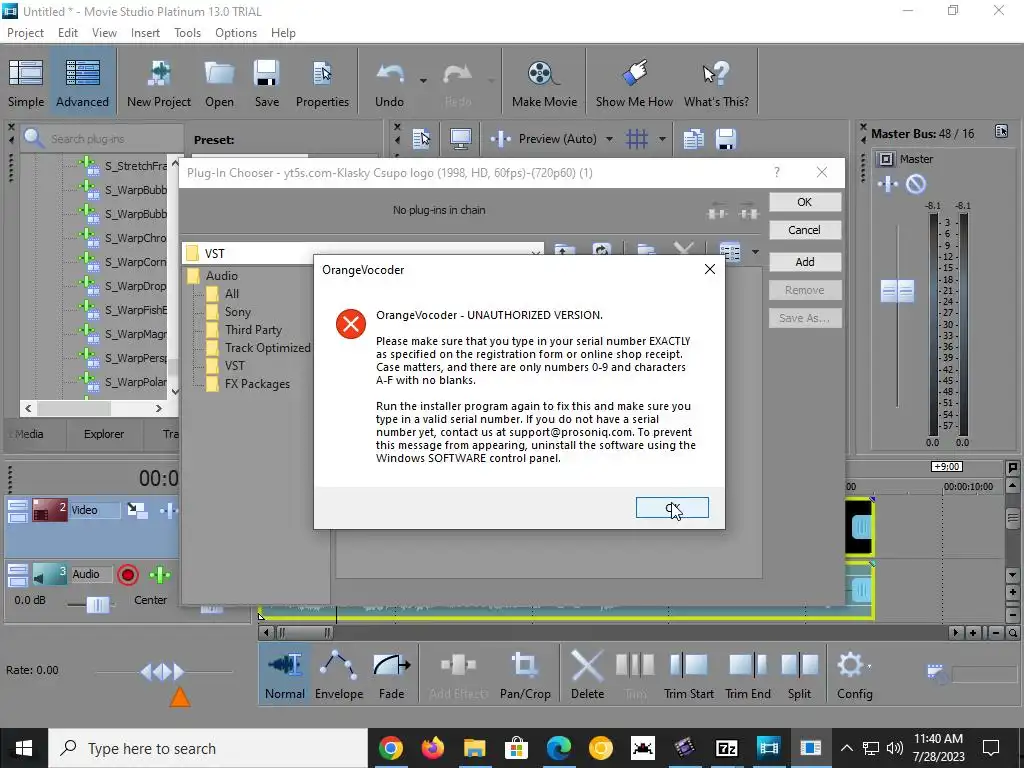Viewport: 1024px width, 768px height.
Task: Open project Properties
Action: pos(322,84)
